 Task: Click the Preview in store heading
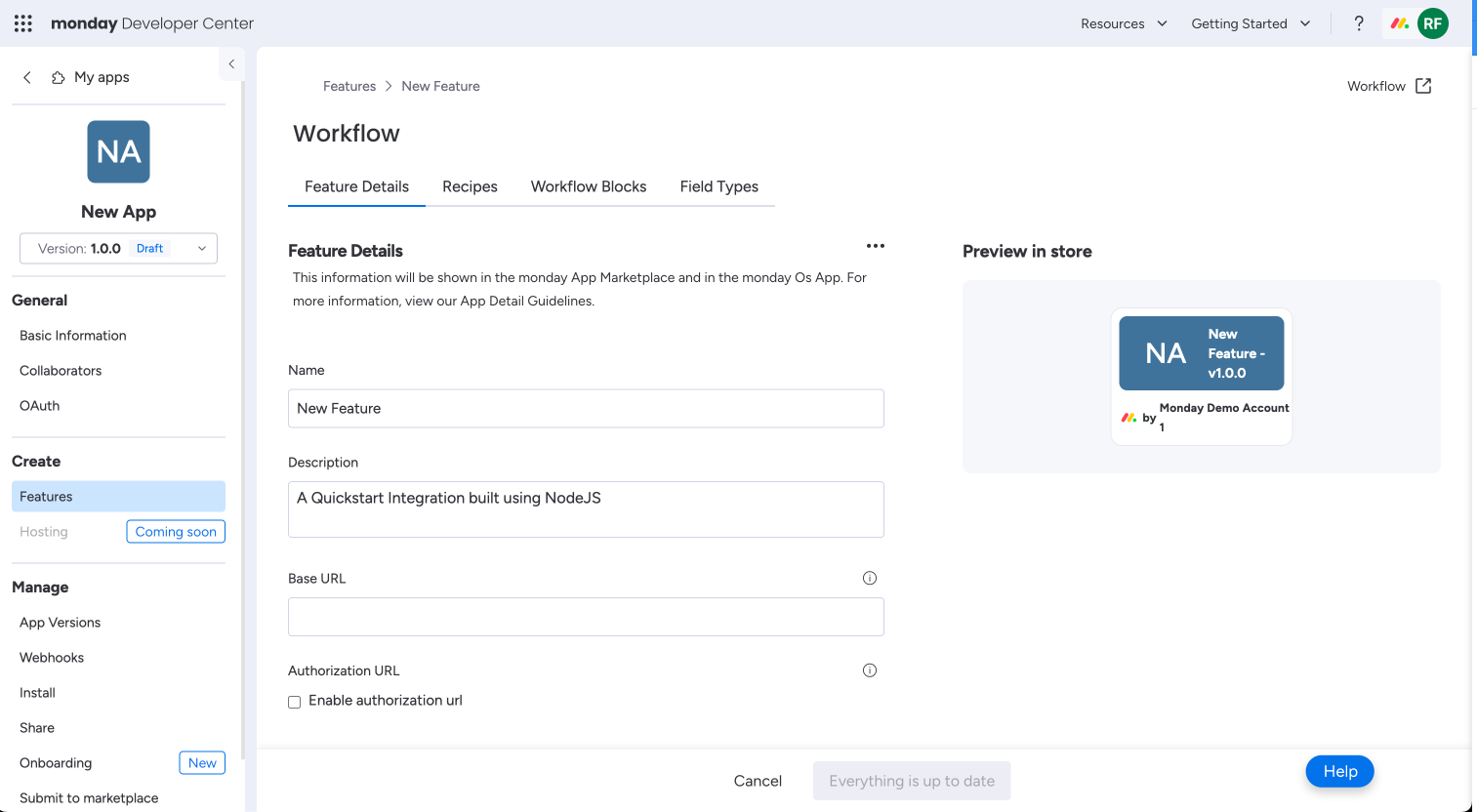click(x=1027, y=251)
